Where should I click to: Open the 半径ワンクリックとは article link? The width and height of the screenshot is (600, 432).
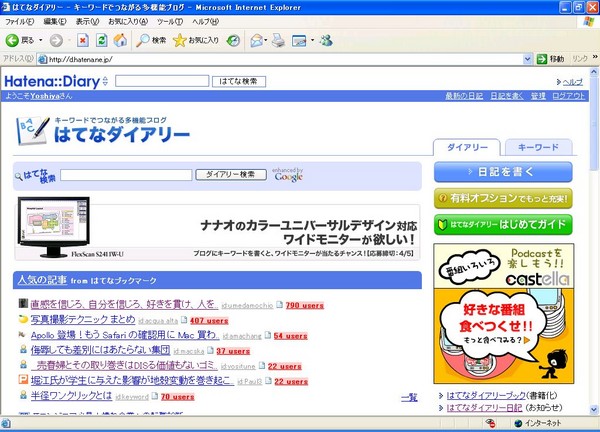point(72,395)
